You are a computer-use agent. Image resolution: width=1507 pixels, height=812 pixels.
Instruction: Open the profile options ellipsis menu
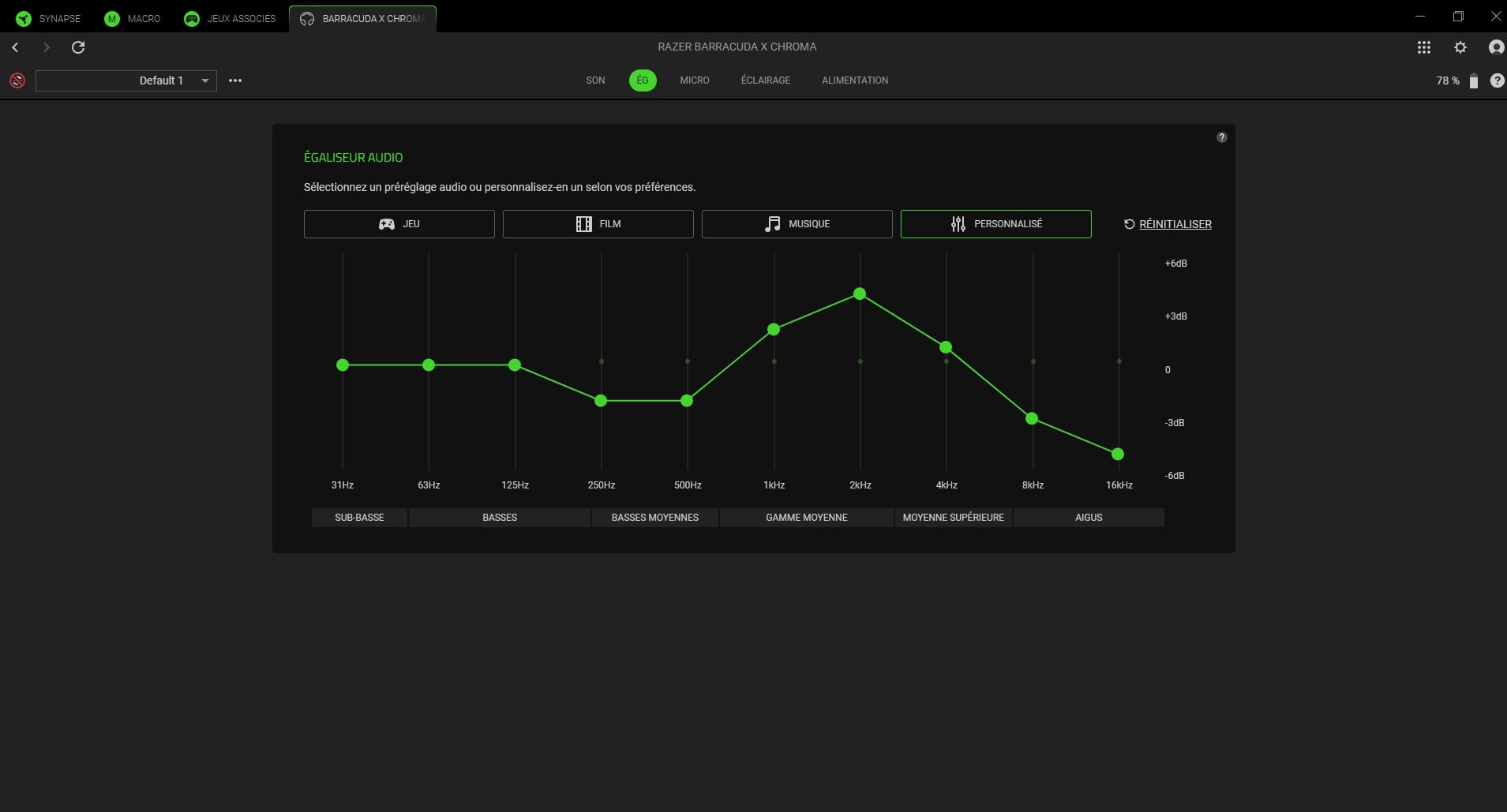(x=235, y=80)
